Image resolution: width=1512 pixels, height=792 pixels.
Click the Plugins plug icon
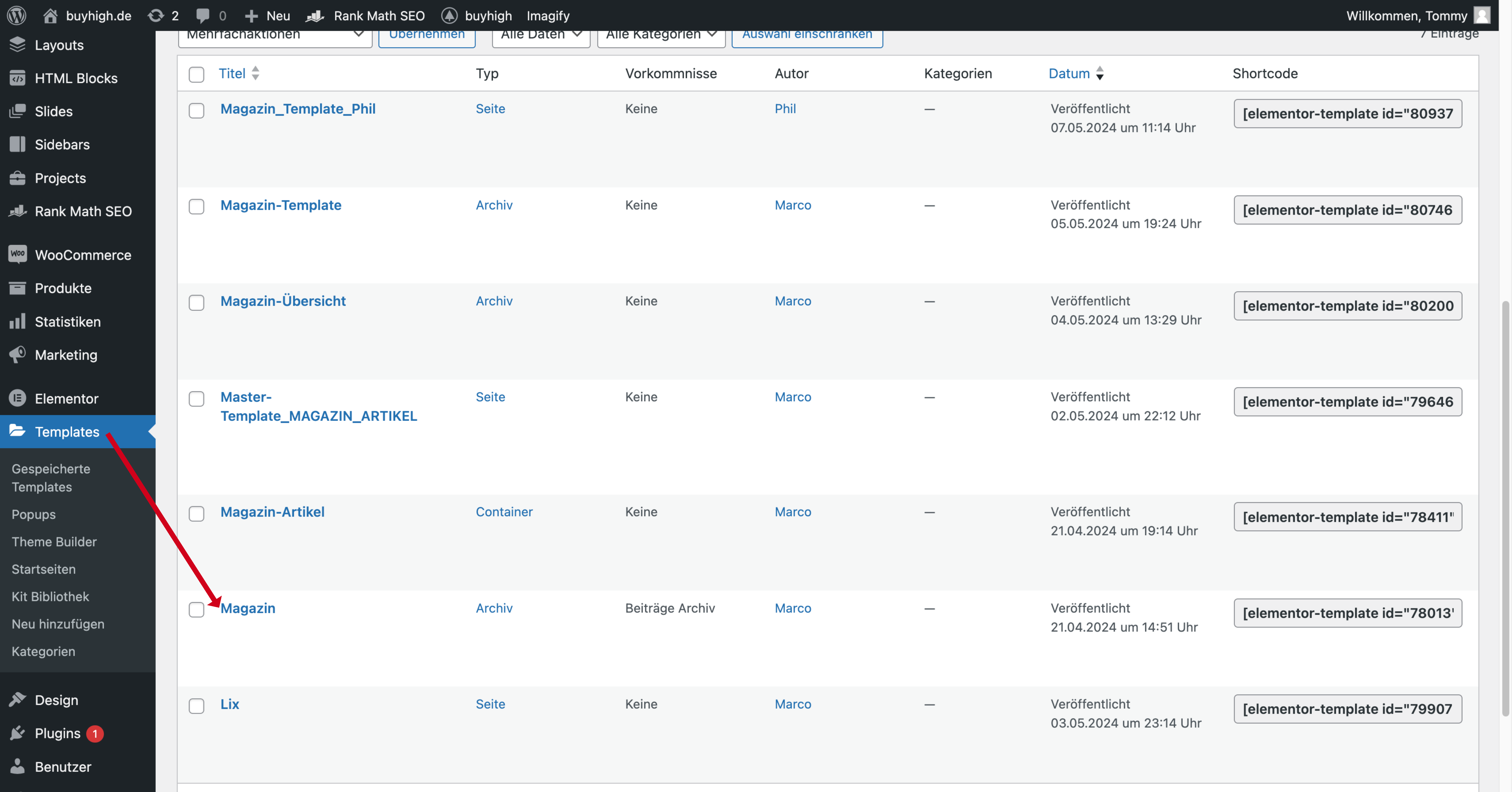pos(18,733)
